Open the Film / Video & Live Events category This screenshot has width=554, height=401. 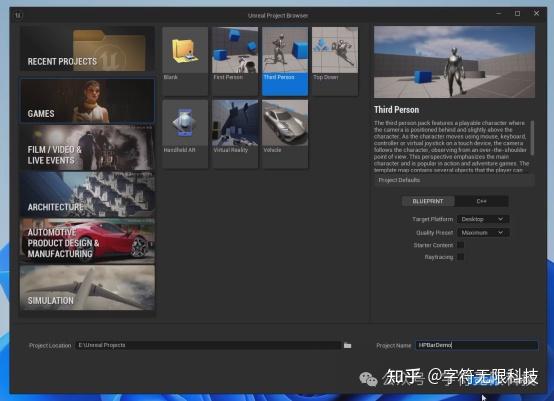point(87,148)
